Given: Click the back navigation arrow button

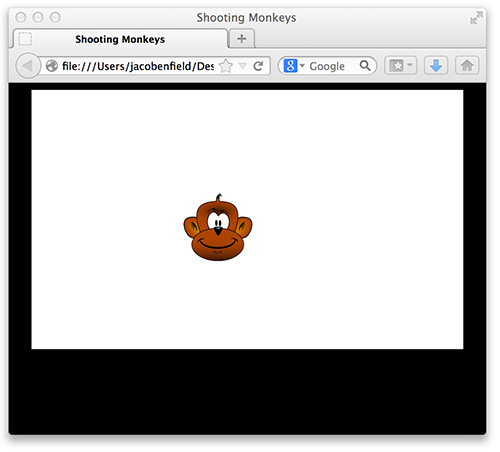Looking at the screenshot, I should [28, 66].
